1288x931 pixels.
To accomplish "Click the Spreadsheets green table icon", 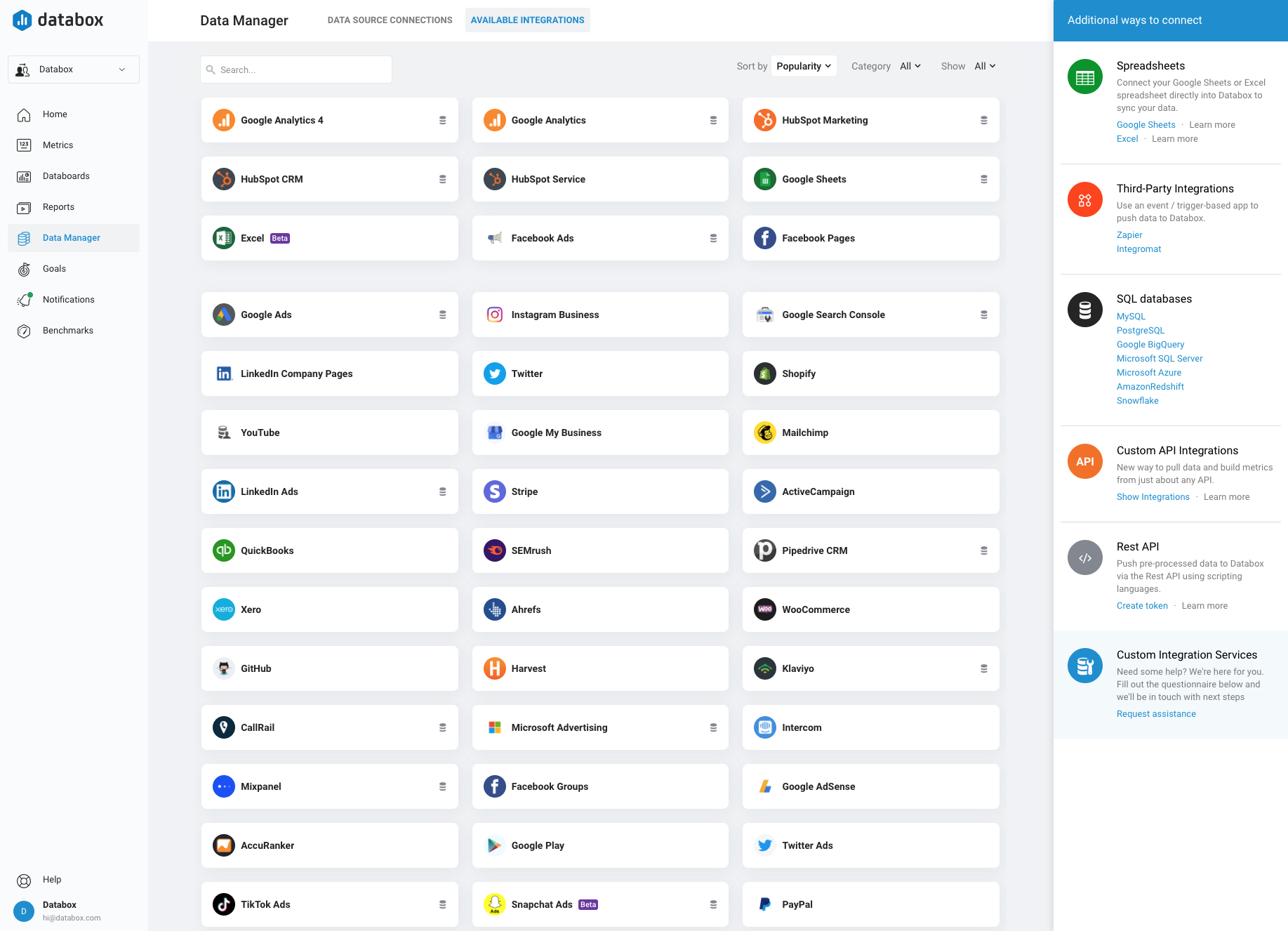I will tap(1085, 77).
